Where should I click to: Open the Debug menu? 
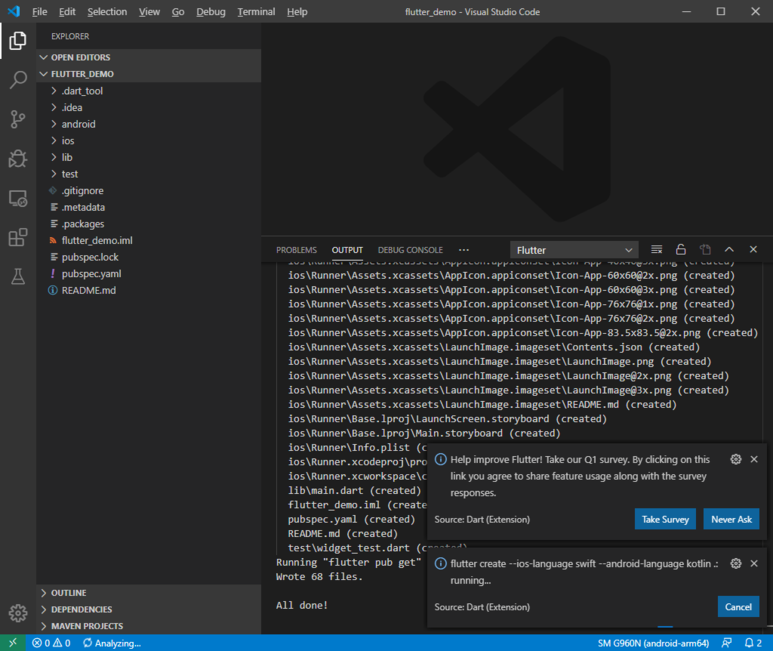(x=211, y=12)
